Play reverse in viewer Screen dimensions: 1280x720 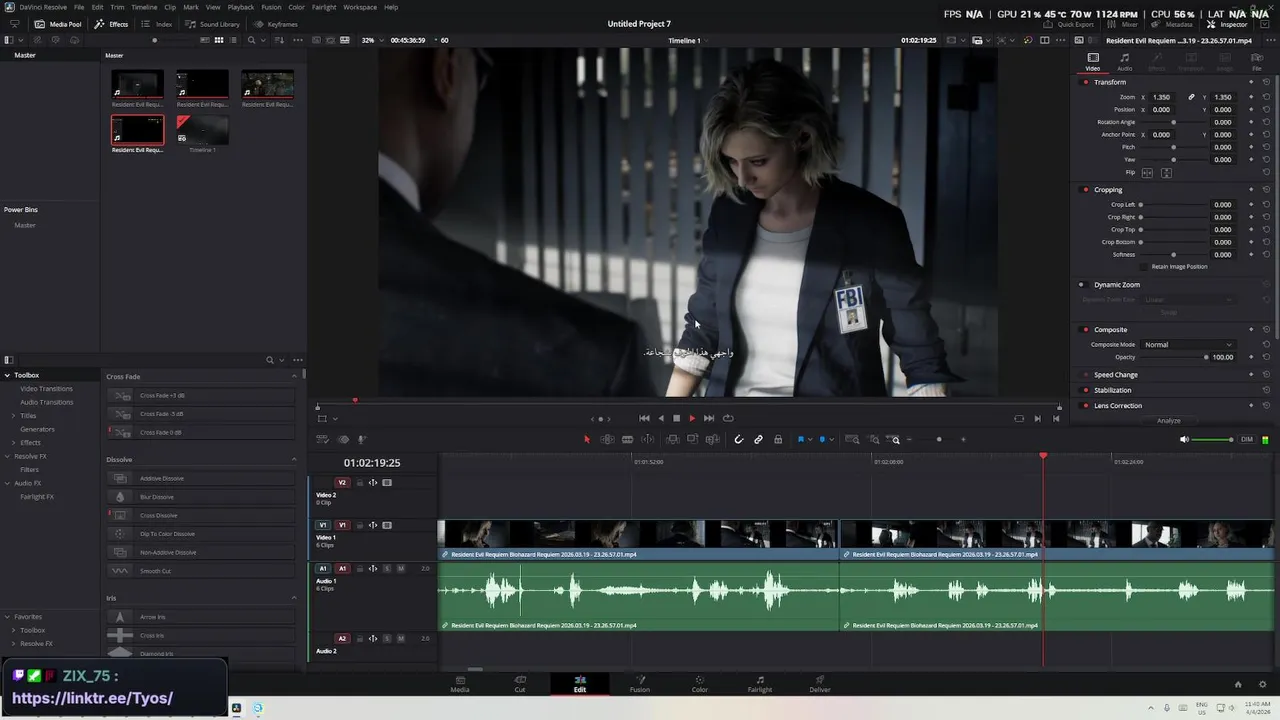click(x=660, y=418)
